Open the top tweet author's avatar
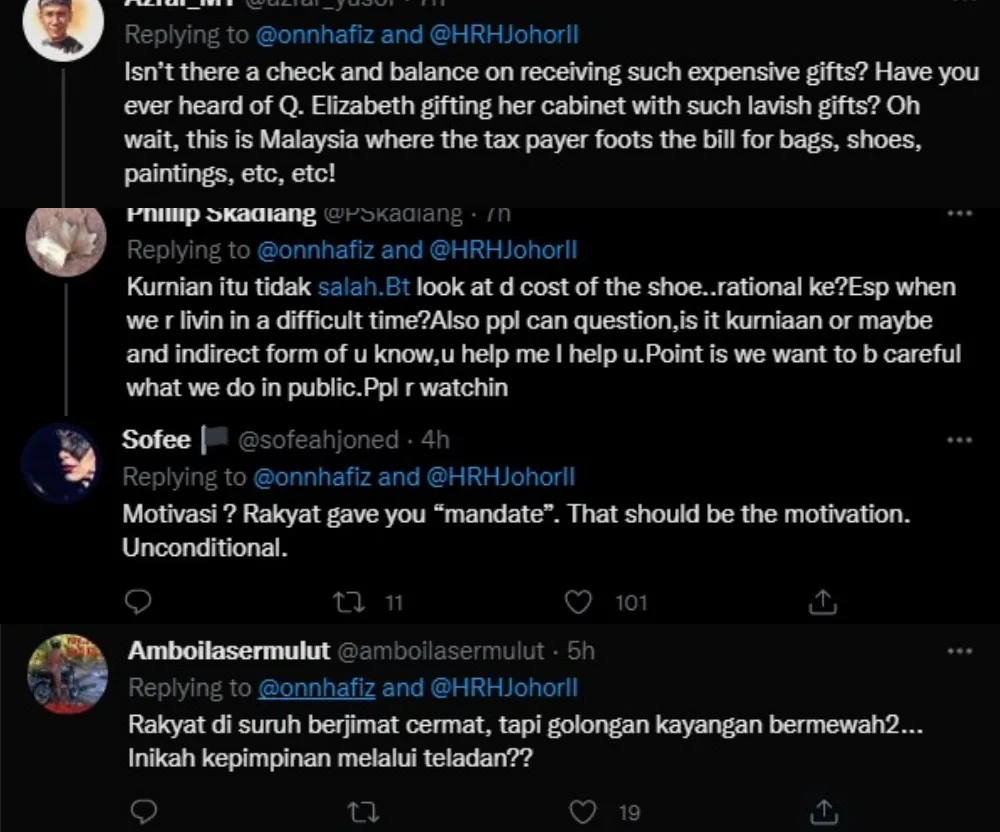The height and width of the screenshot is (832, 1000). (x=63, y=27)
